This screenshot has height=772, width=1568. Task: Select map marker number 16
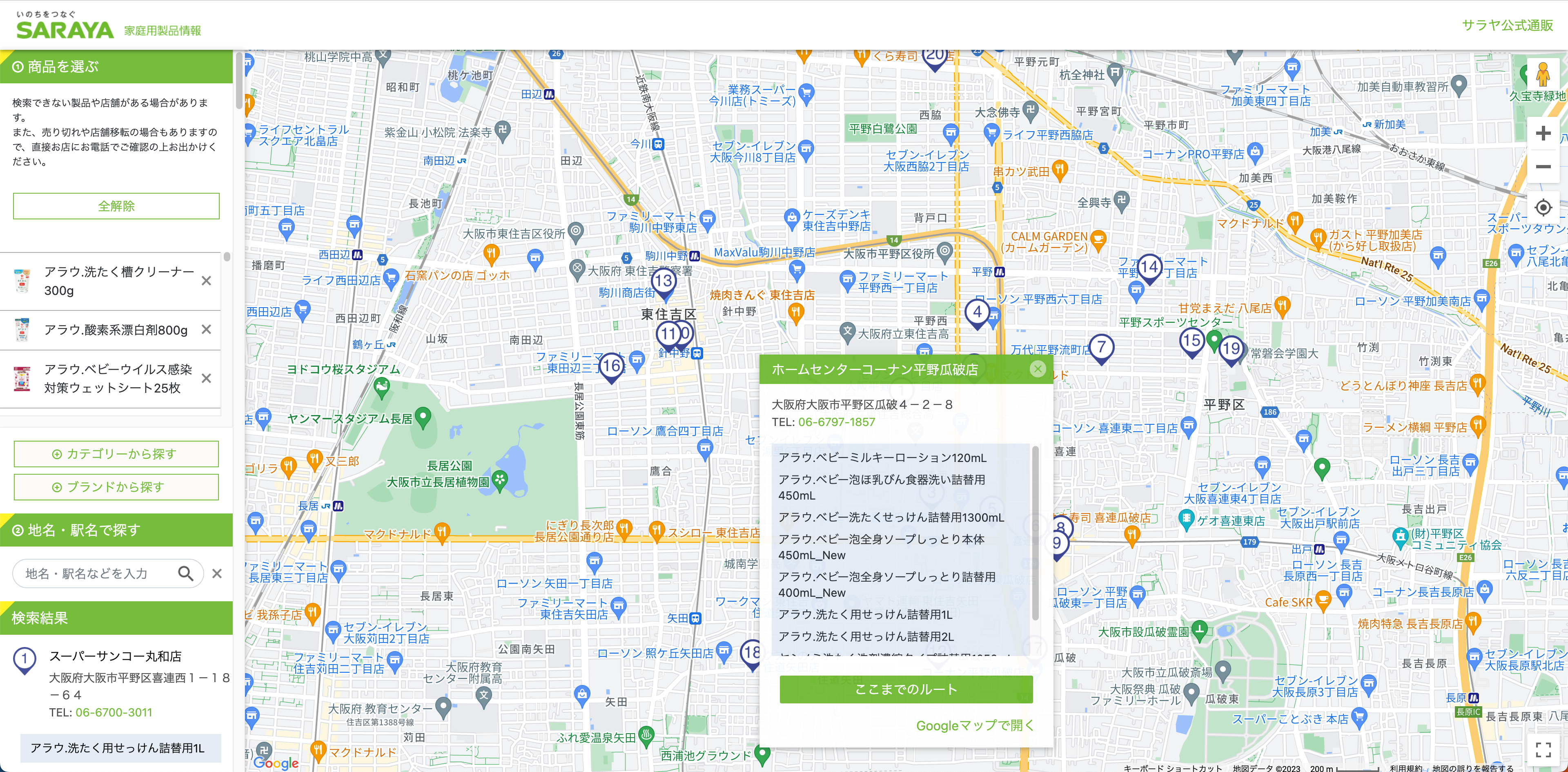612,366
